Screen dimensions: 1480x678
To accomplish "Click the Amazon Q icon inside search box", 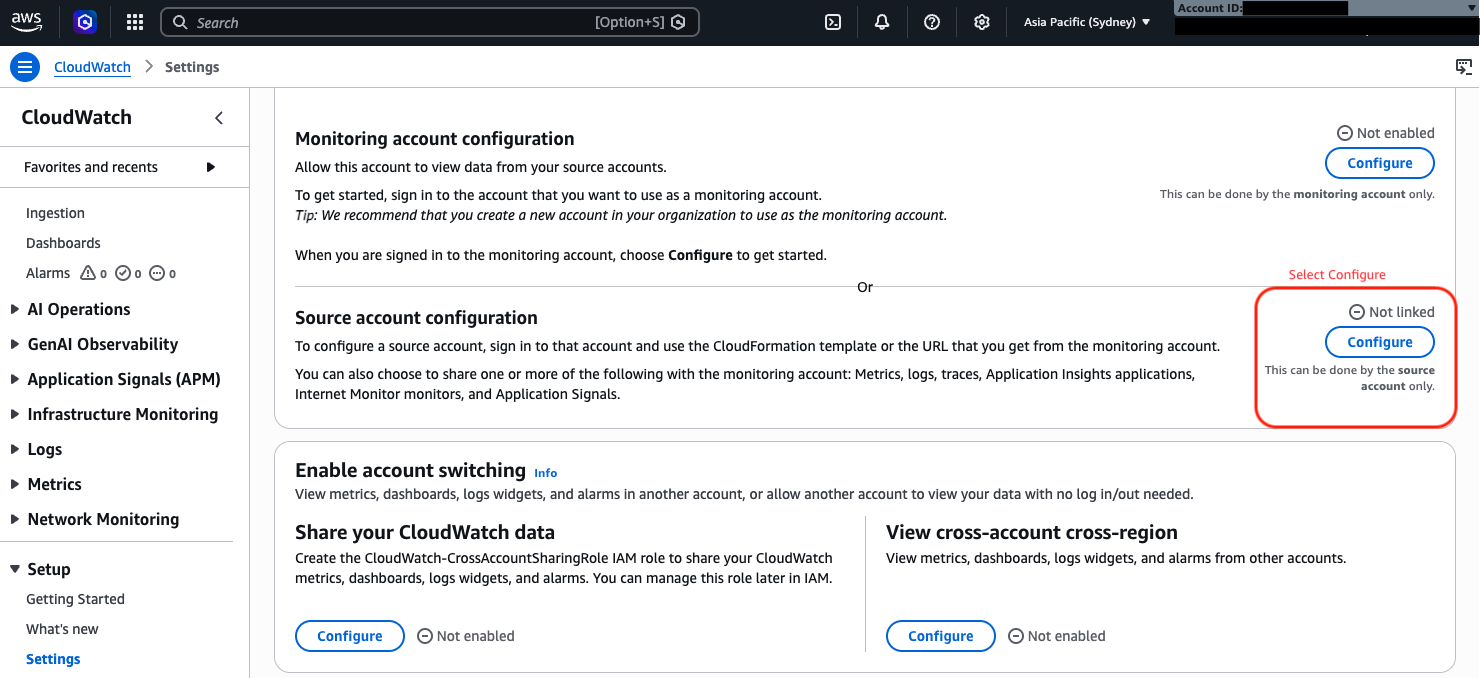I will click(x=678, y=22).
